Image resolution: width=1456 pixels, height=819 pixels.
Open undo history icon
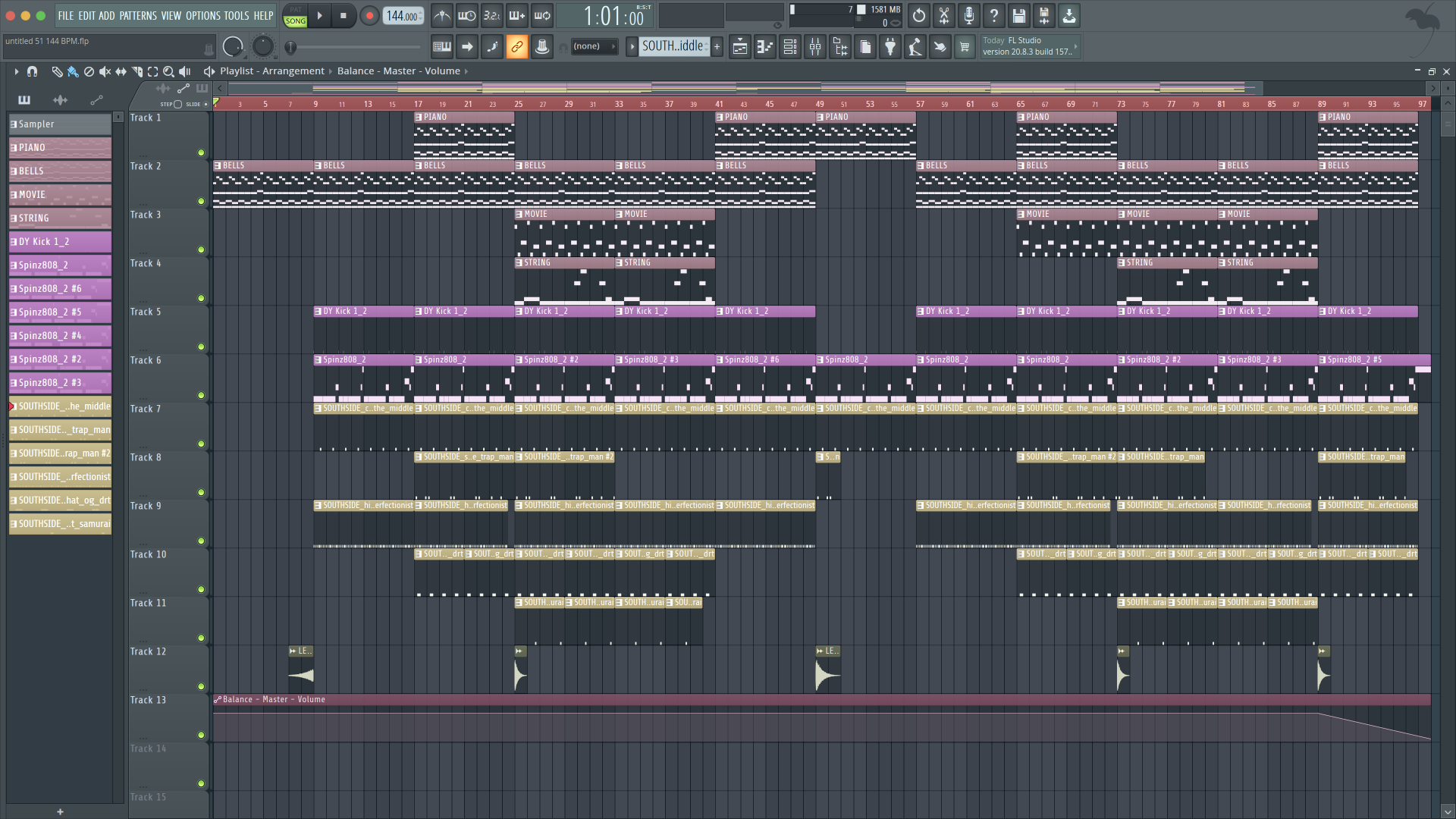(x=919, y=15)
